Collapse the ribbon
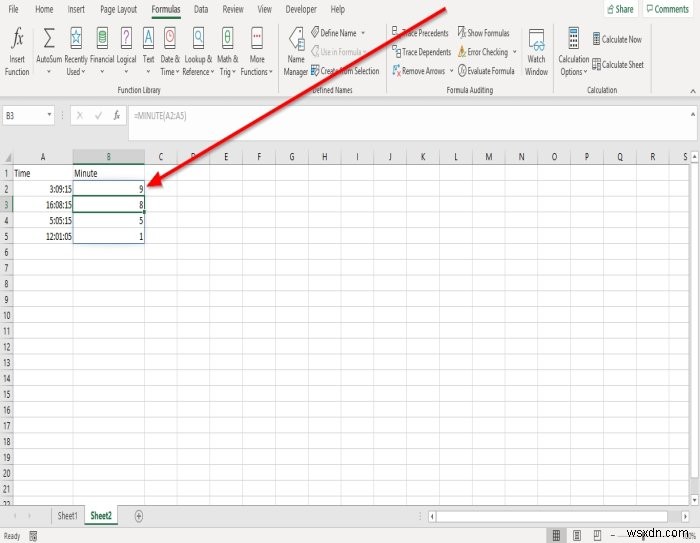 click(x=692, y=91)
